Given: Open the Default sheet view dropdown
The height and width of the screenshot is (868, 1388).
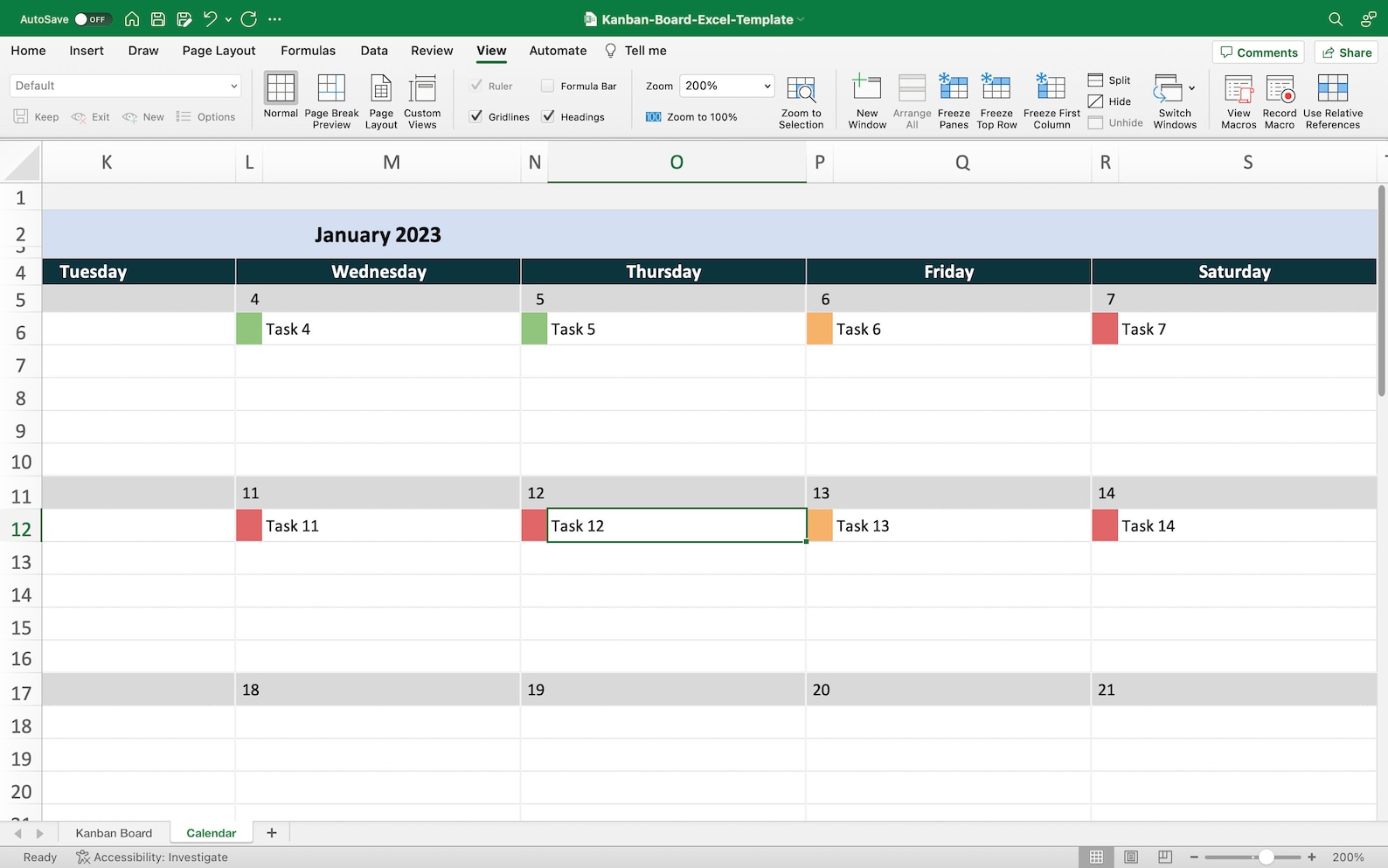Looking at the screenshot, I should (125, 86).
